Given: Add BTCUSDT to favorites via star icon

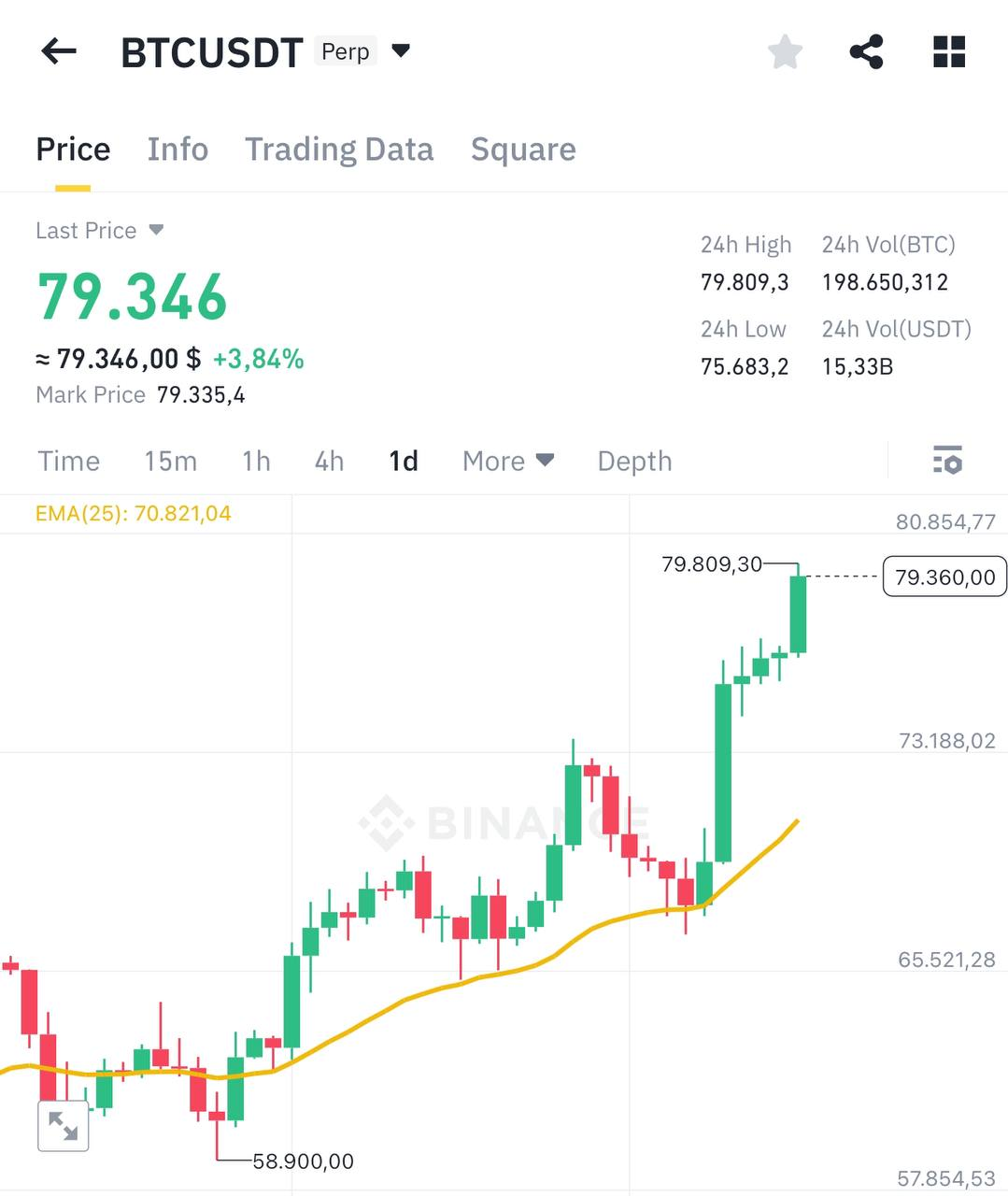Looking at the screenshot, I should 785,53.
